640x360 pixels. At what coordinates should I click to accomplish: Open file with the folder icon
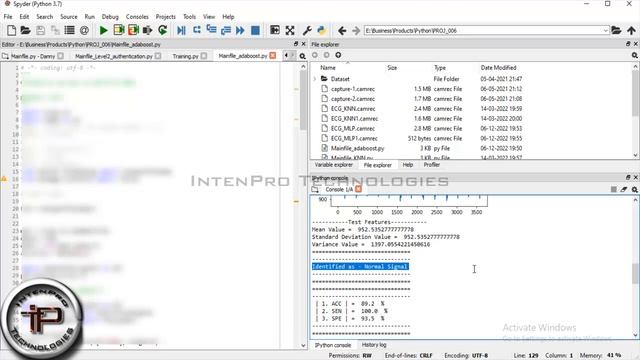pos(25,30)
